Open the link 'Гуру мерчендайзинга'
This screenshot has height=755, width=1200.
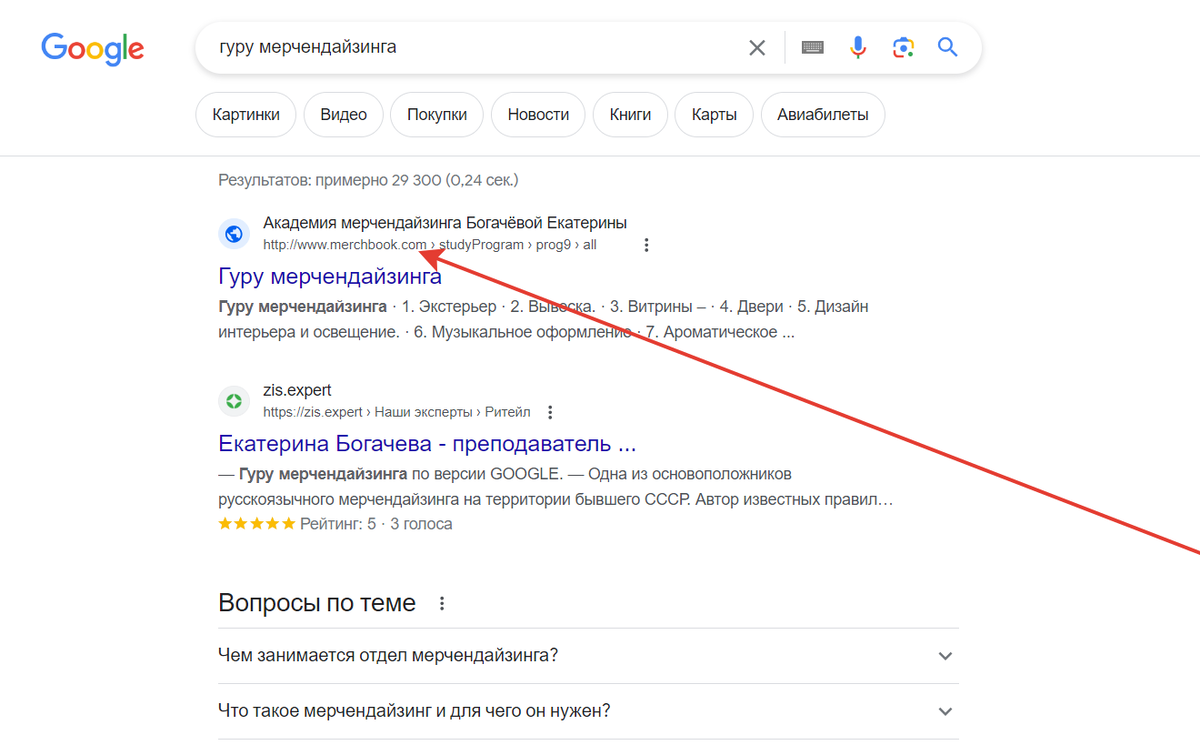pos(329,275)
